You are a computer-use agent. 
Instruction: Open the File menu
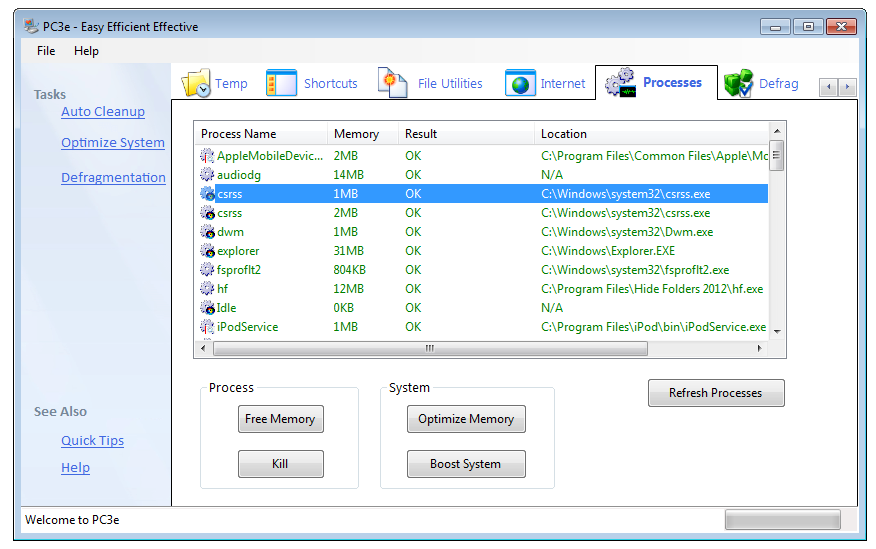pyautogui.click(x=46, y=51)
